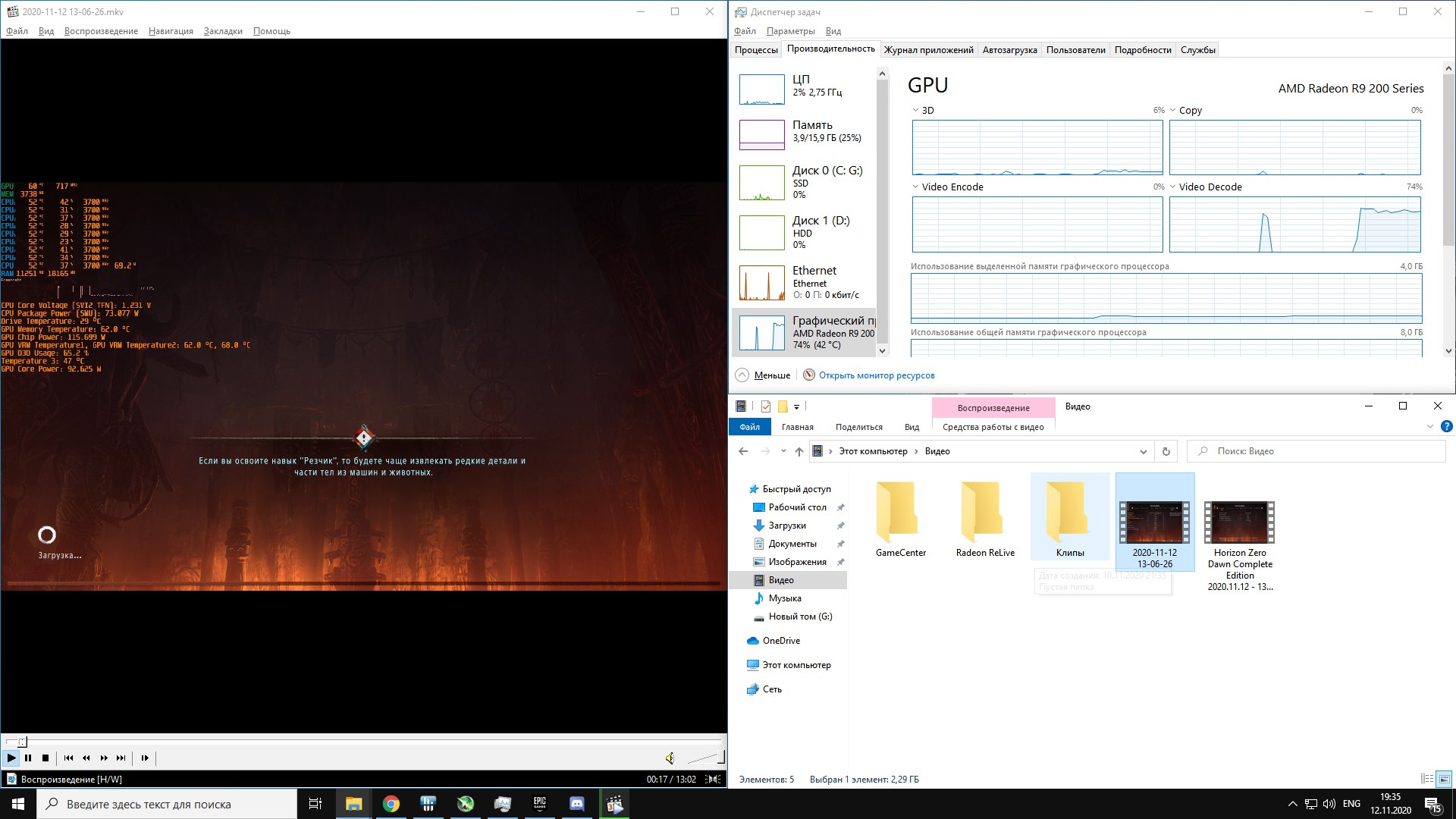Click the down arrow of the performance list scrollbar
This screenshot has height=819, width=1456.
point(882,351)
